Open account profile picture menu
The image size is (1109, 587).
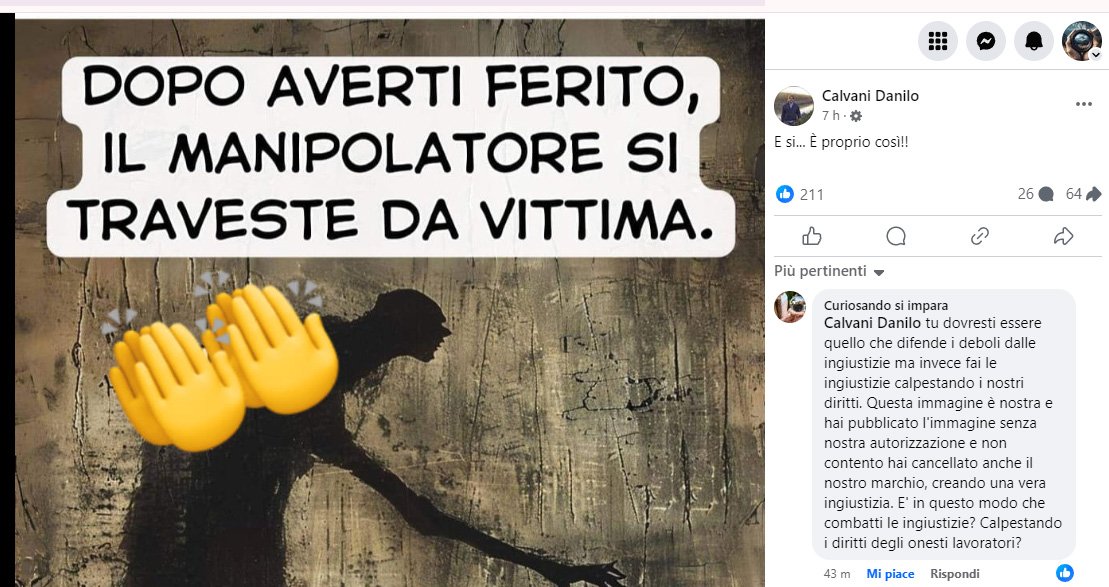[1081, 41]
